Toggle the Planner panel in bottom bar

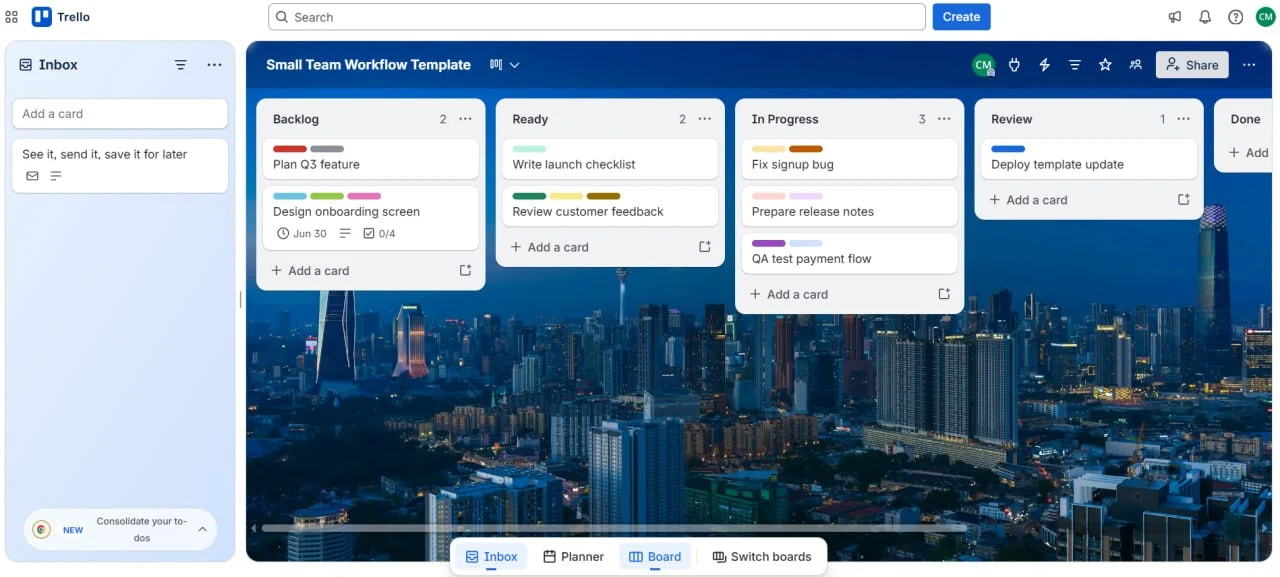(573, 557)
